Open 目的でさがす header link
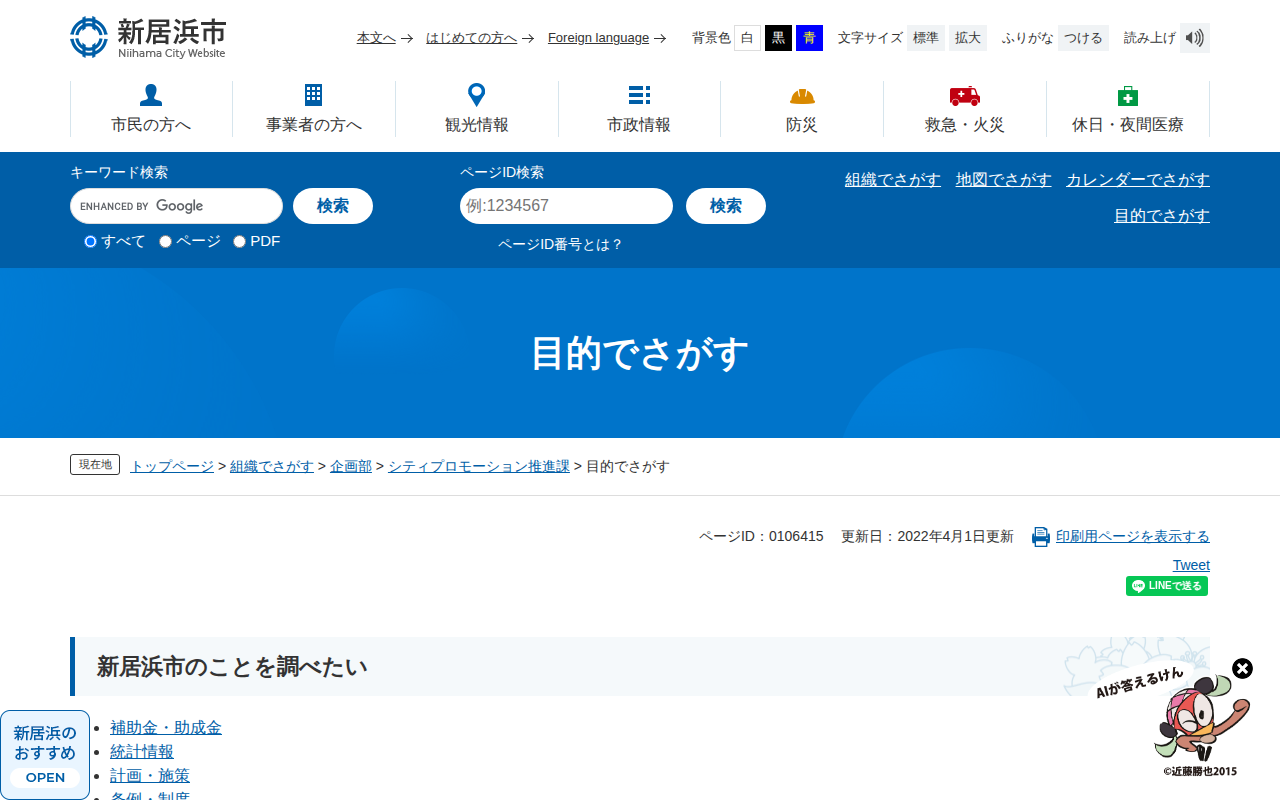 point(1162,216)
